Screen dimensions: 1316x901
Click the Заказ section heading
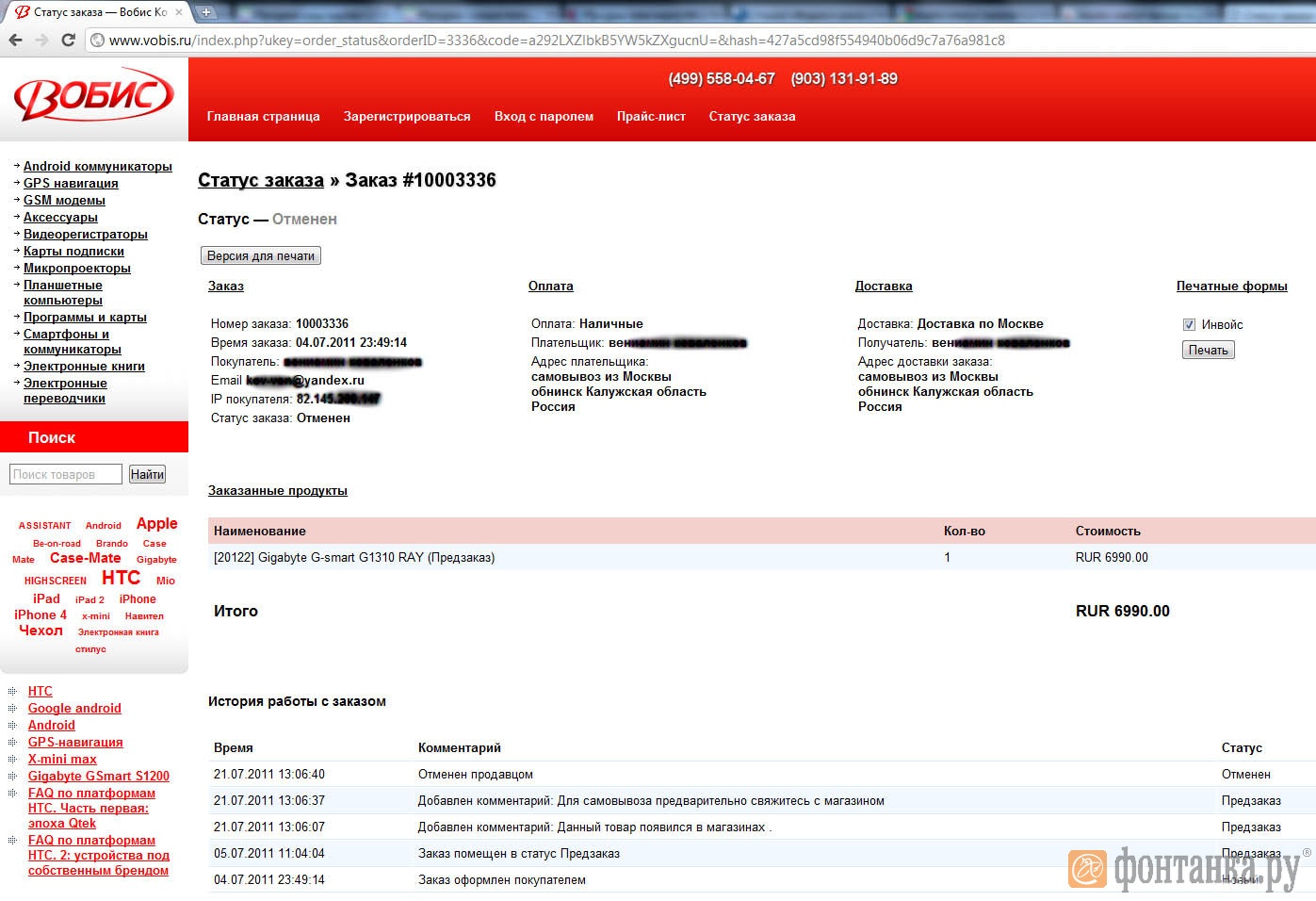pyautogui.click(x=226, y=286)
